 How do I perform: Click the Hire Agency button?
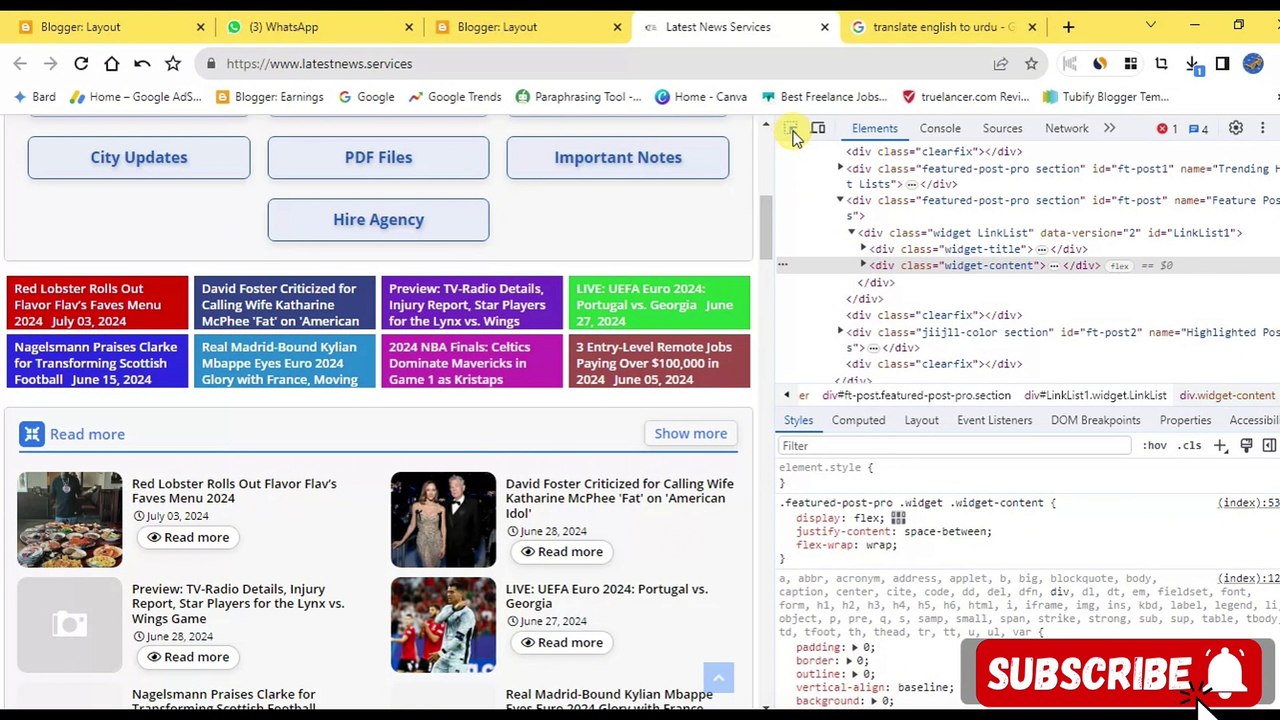378,220
